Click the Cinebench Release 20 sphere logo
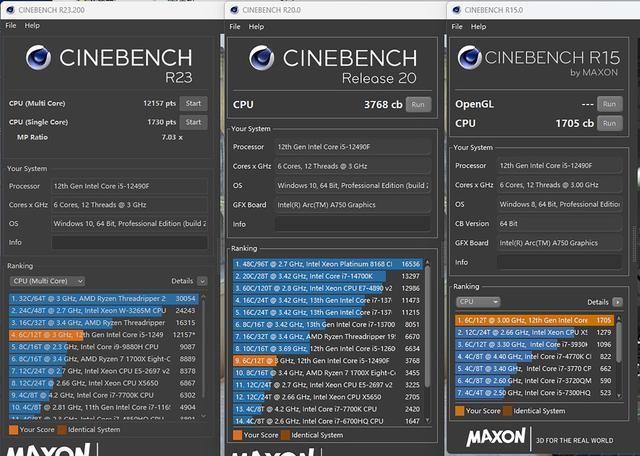The image size is (640, 456). click(262, 58)
